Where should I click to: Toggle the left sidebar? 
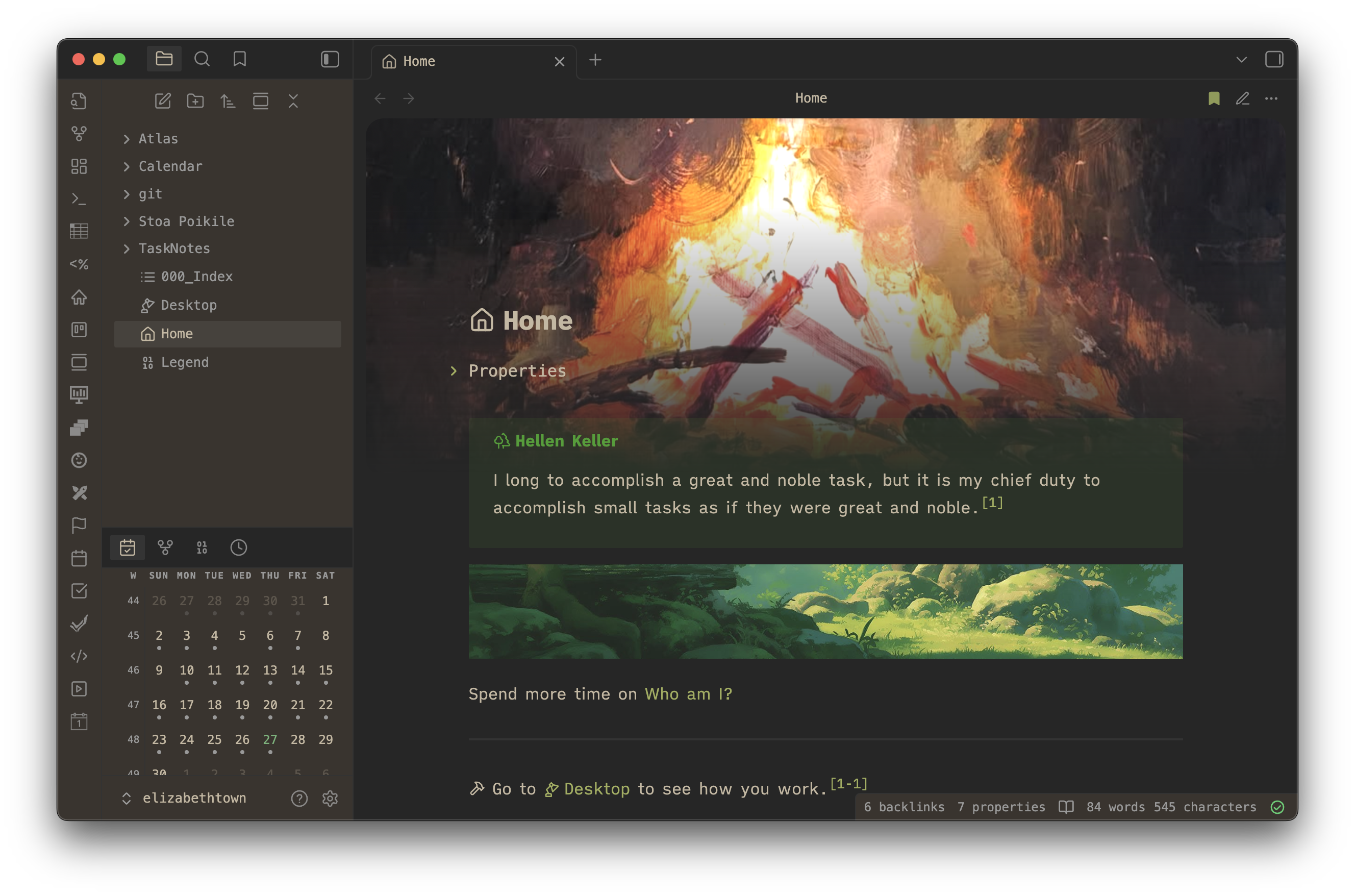coord(330,59)
